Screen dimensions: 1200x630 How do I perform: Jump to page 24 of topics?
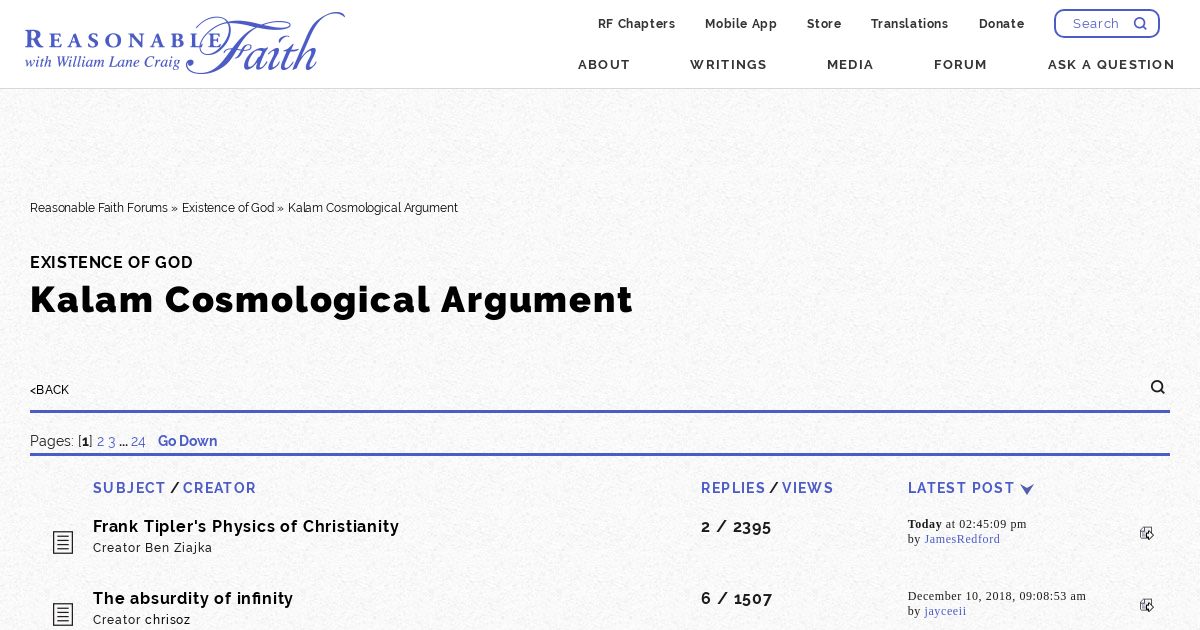138,441
